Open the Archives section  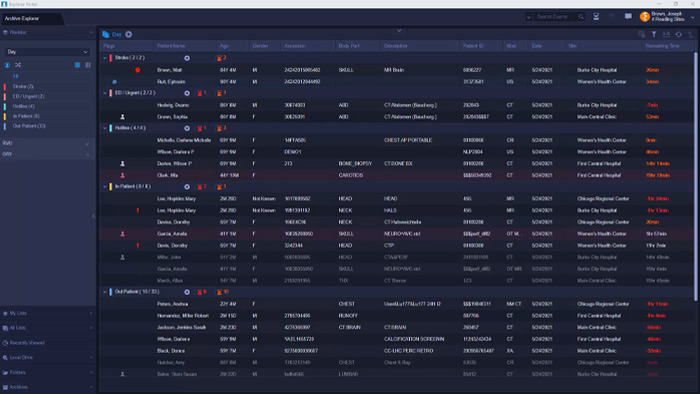click(47, 387)
